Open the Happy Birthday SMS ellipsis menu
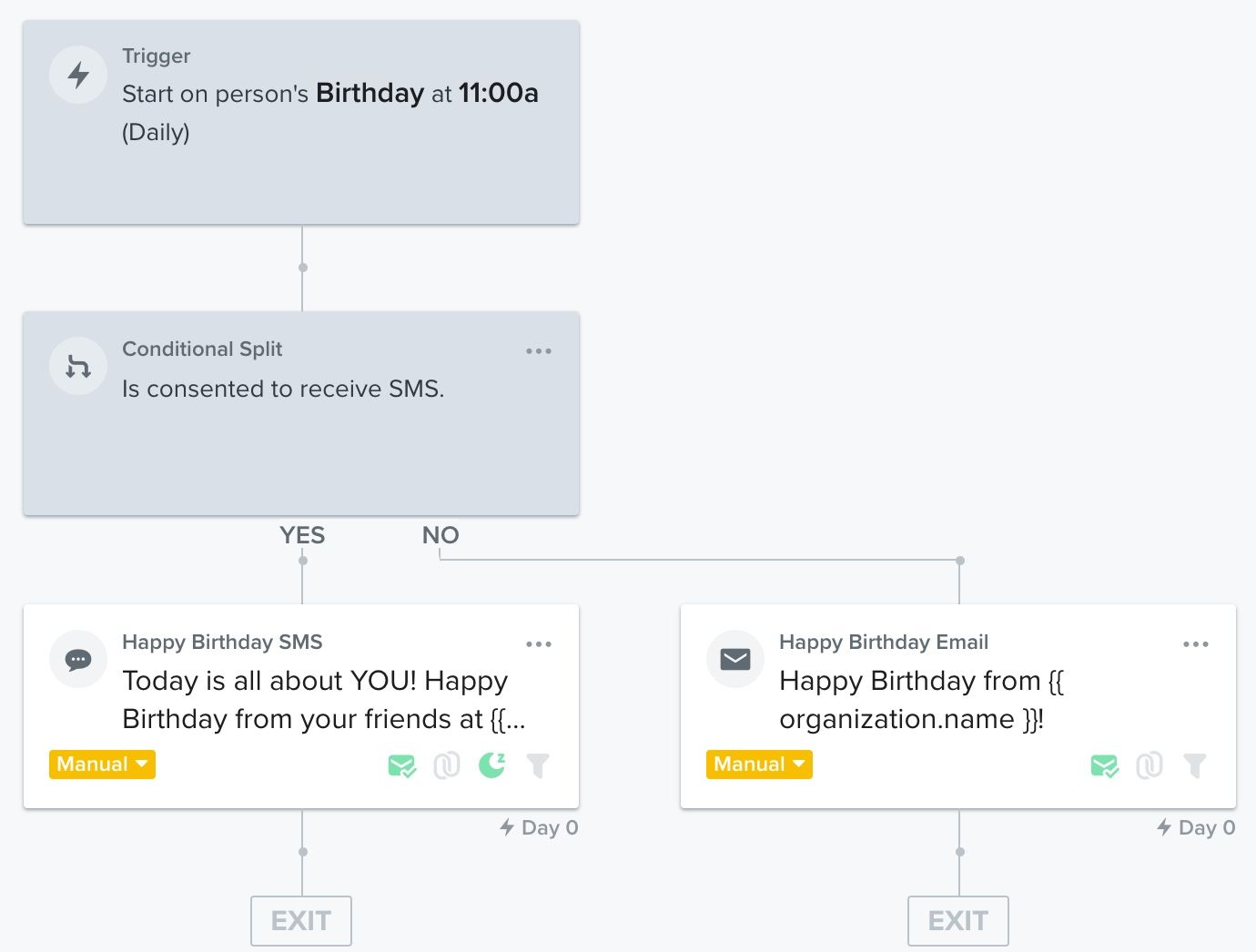The width and height of the screenshot is (1256, 952). [x=539, y=643]
